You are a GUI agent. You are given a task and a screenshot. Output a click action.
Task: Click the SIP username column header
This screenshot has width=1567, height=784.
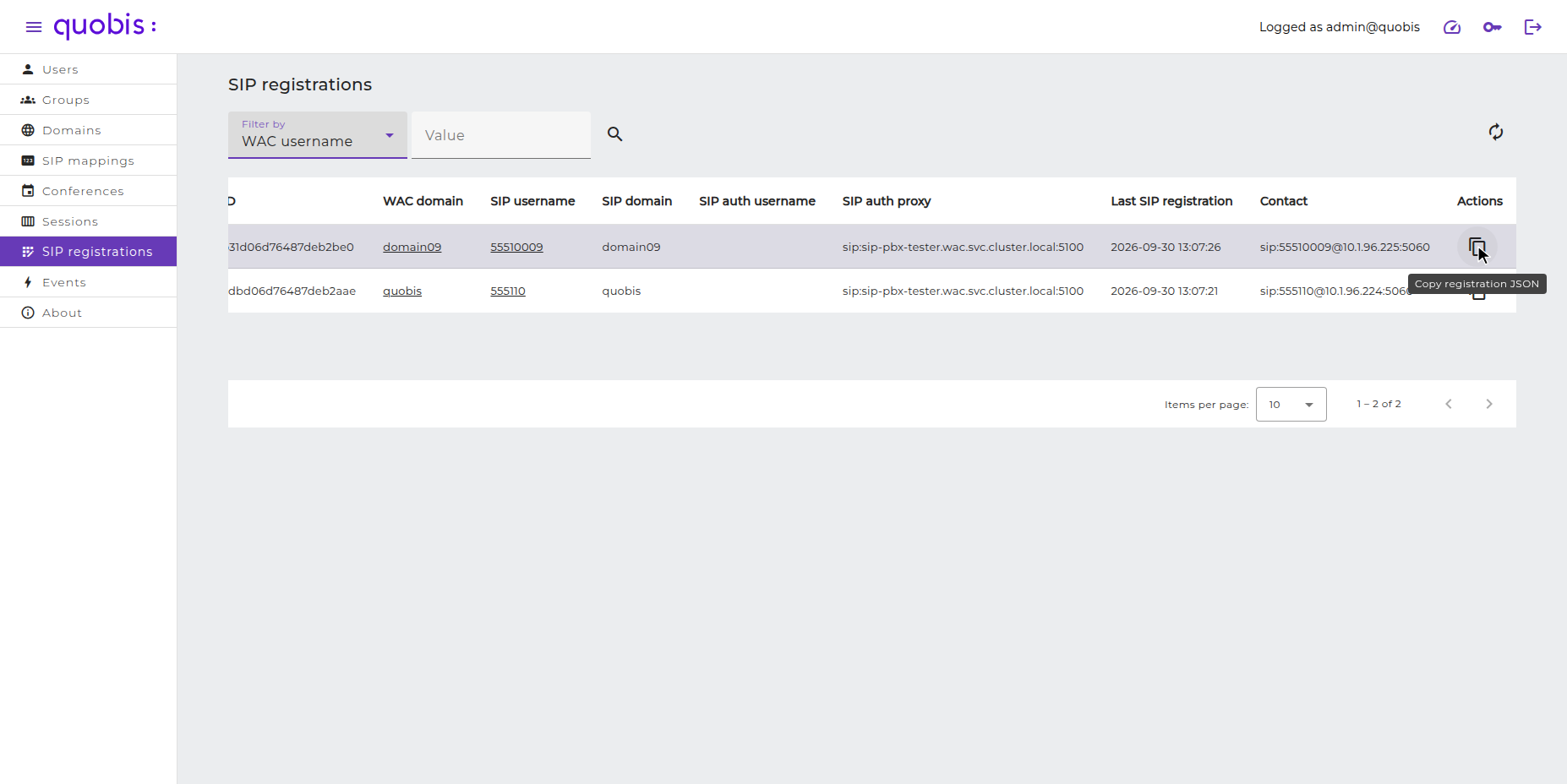pos(532,201)
